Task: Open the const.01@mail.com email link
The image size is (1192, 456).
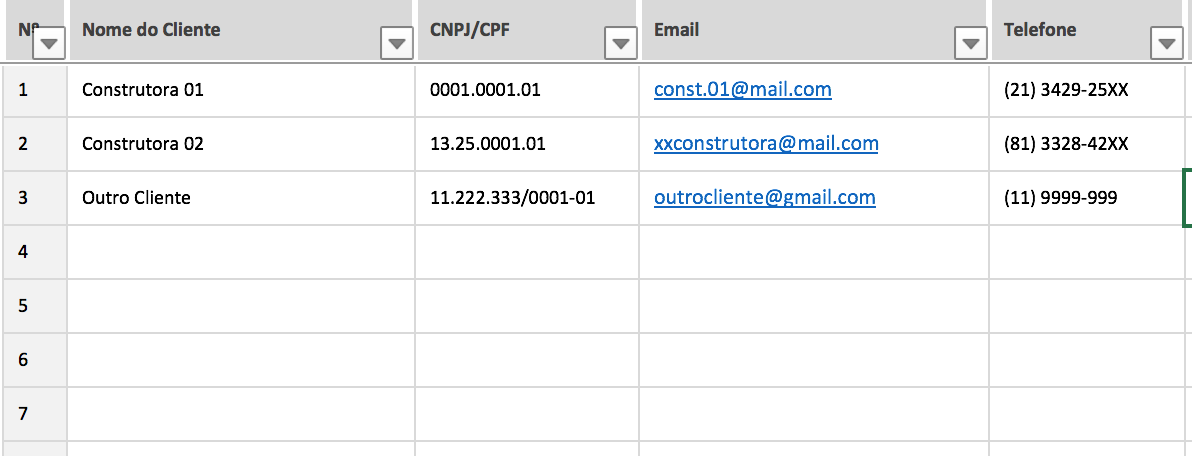Action: tap(742, 90)
